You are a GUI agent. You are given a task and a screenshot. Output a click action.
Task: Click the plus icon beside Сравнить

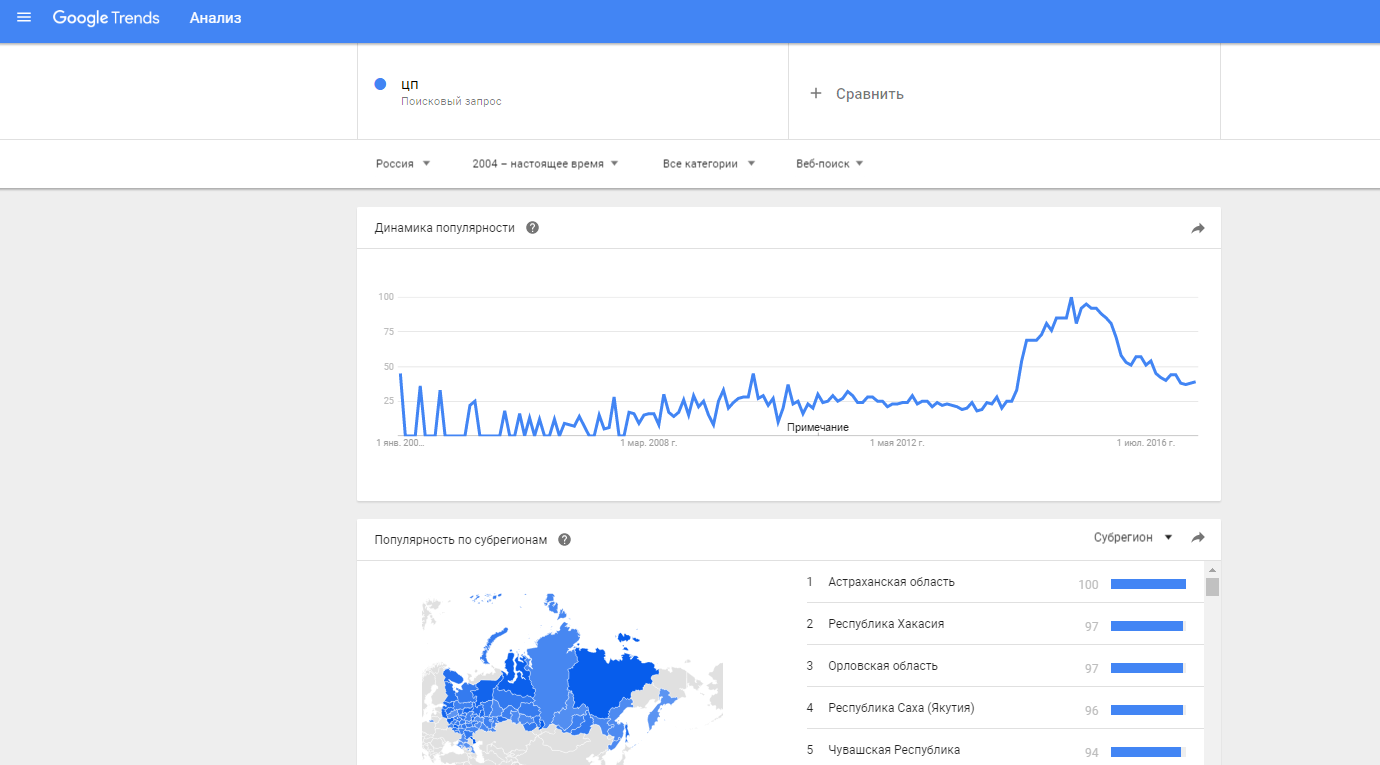click(x=815, y=93)
